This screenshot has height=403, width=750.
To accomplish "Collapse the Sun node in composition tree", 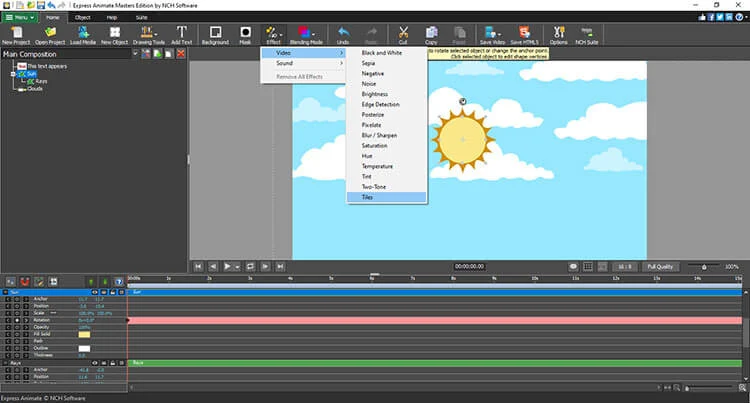I will [x=12, y=73].
